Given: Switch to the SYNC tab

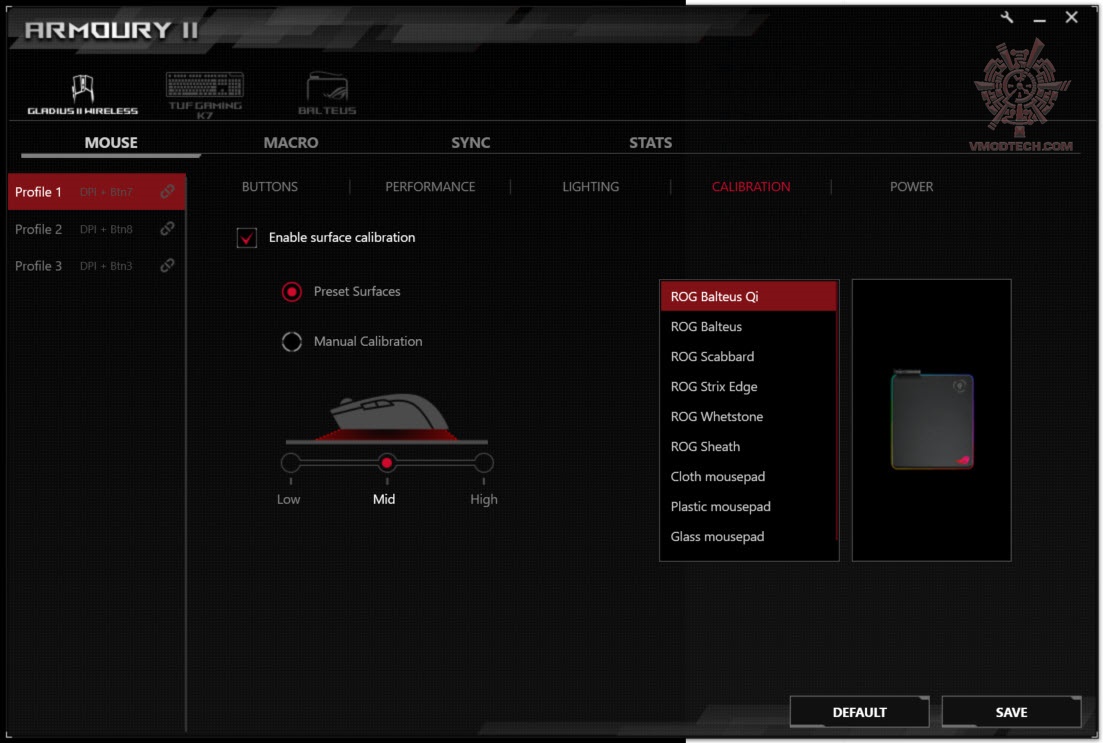Looking at the screenshot, I should 471,143.
